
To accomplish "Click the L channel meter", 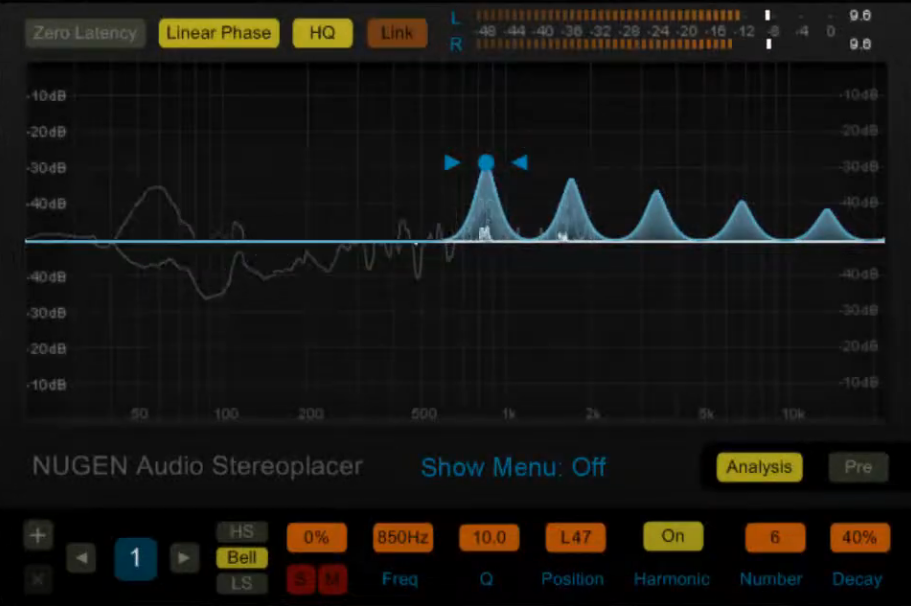I will 608,15.
